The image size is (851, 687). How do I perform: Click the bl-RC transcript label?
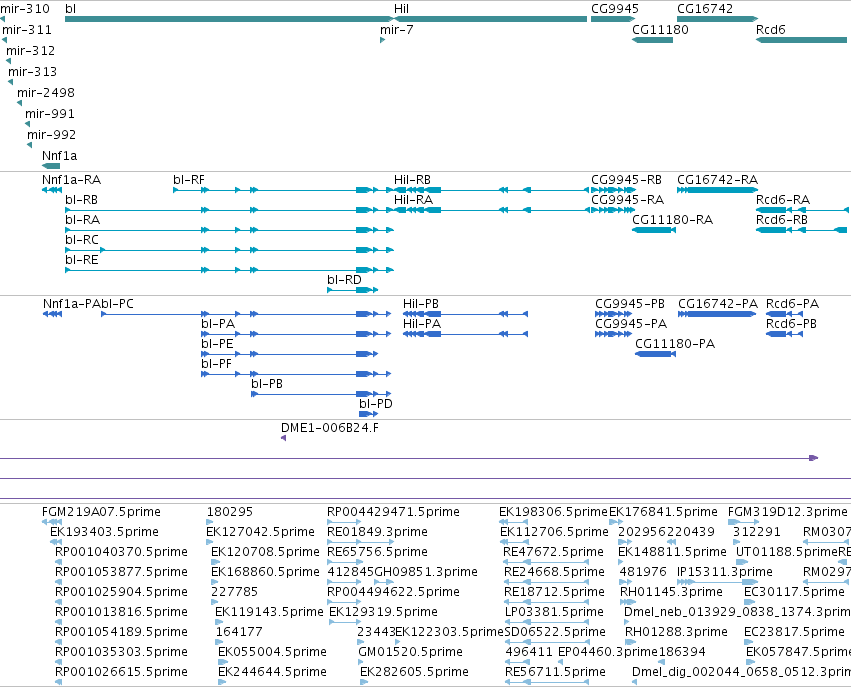coord(82,240)
